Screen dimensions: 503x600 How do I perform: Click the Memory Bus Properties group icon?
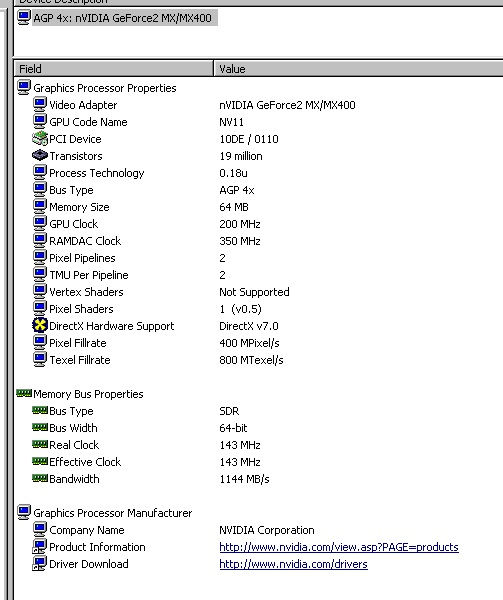24,393
